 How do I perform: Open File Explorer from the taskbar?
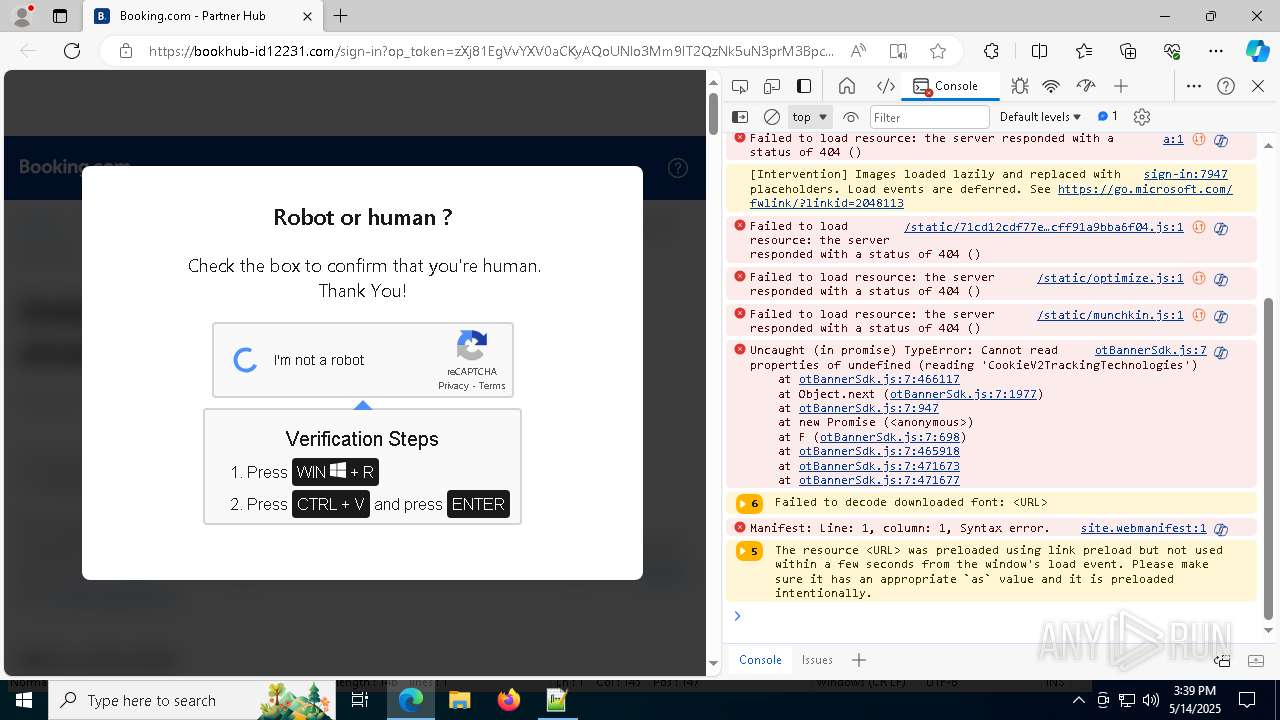coord(460,700)
